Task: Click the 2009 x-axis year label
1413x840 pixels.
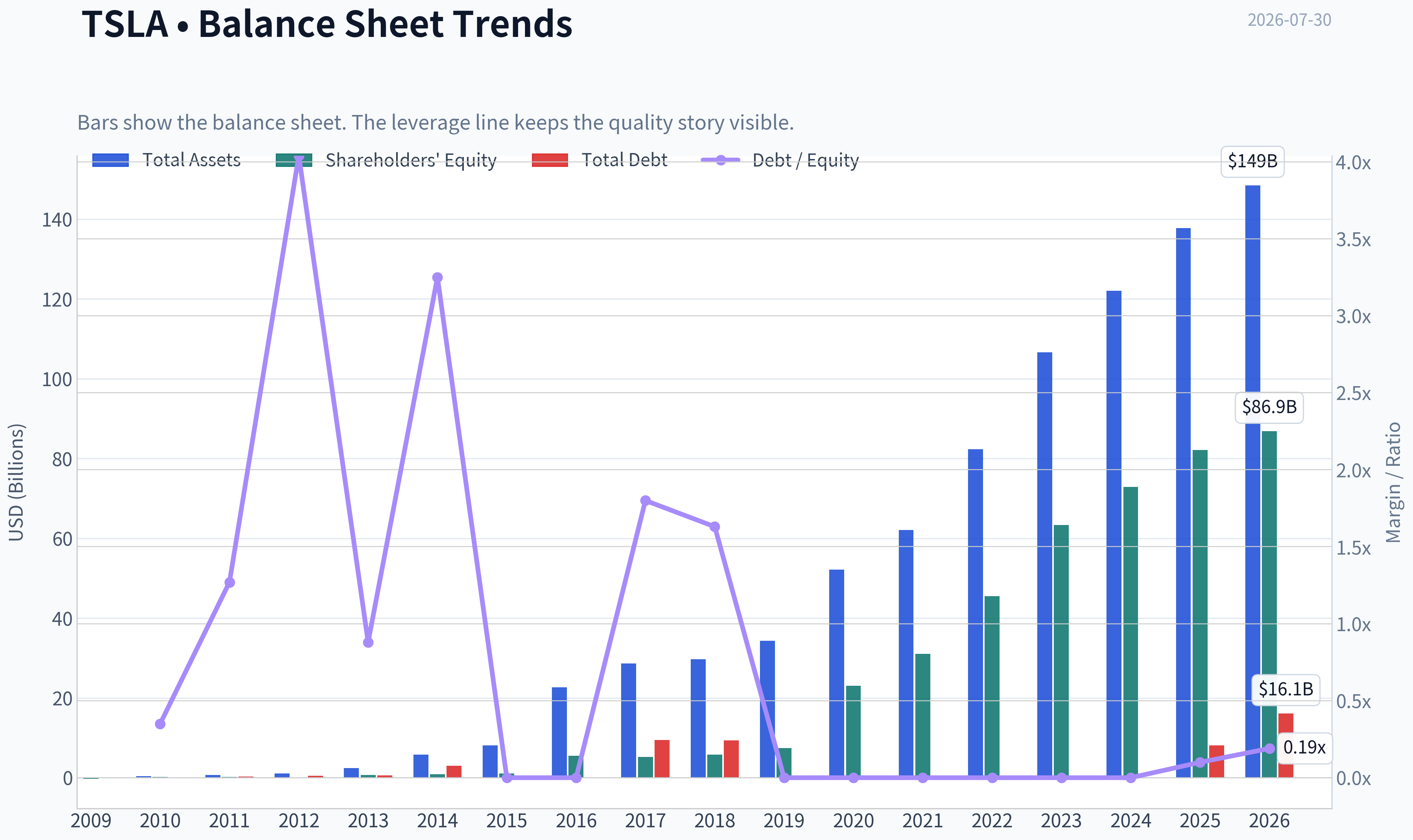Action: 90,821
